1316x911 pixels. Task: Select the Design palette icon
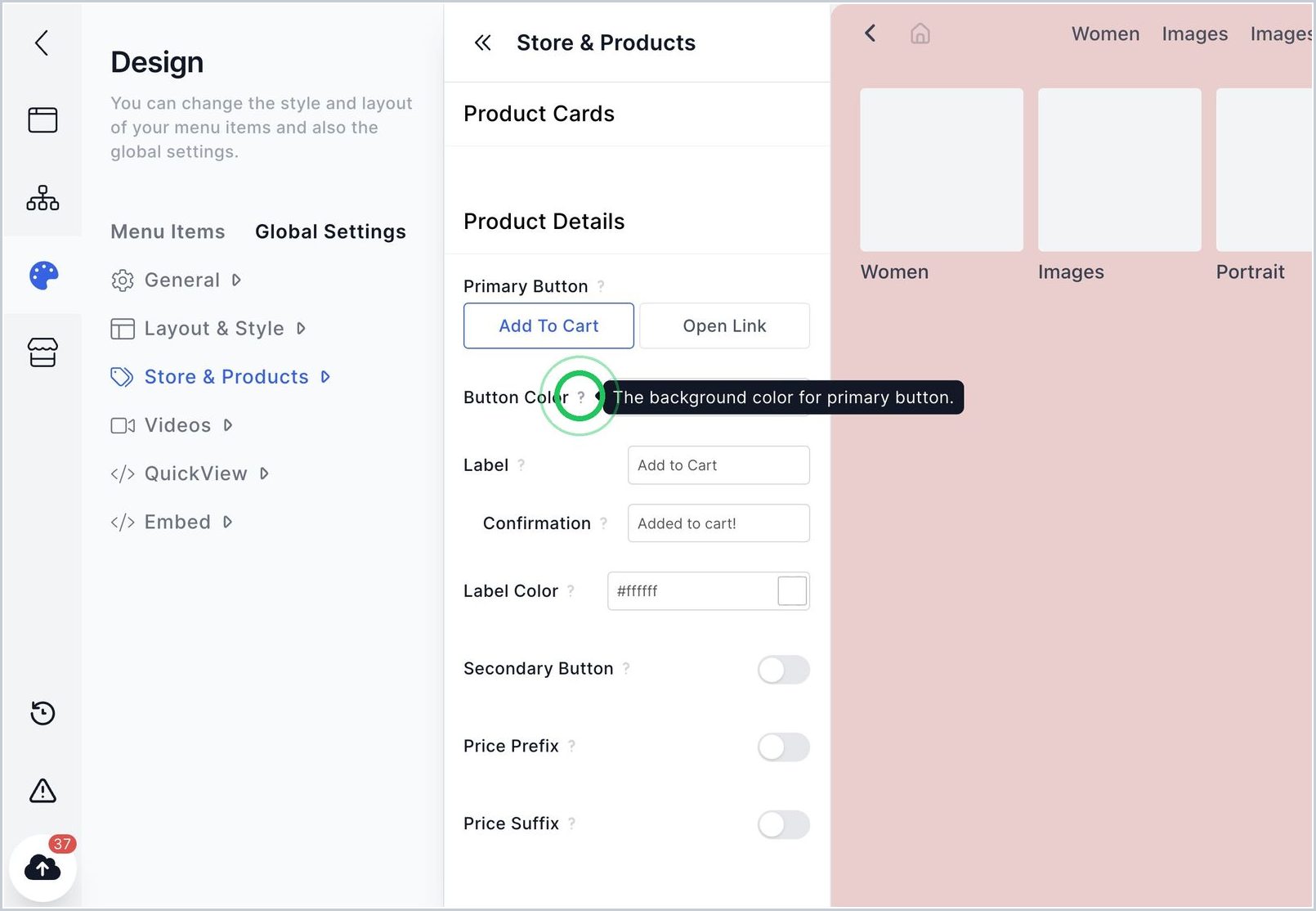tap(43, 276)
